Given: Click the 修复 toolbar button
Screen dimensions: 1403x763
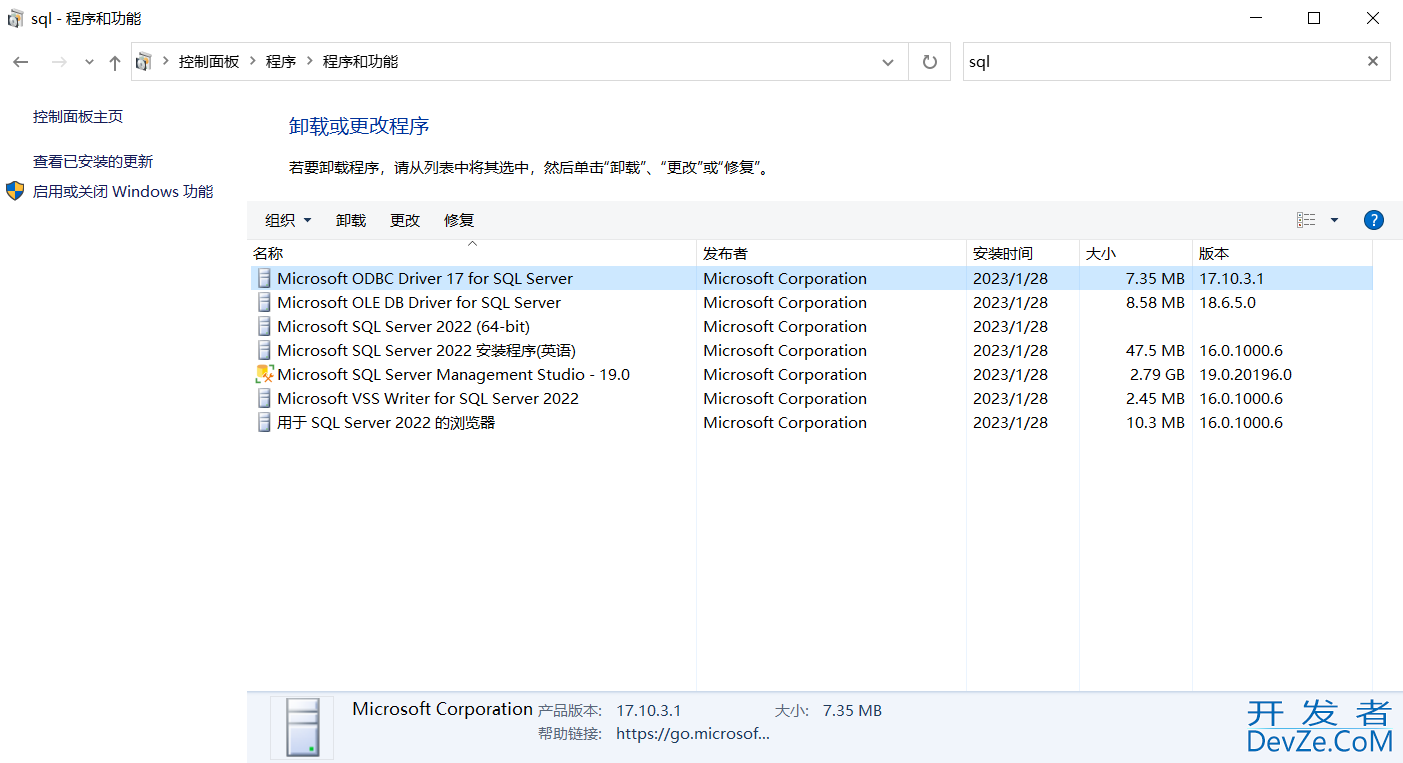Looking at the screenshot, I should (x=459, y=221).
